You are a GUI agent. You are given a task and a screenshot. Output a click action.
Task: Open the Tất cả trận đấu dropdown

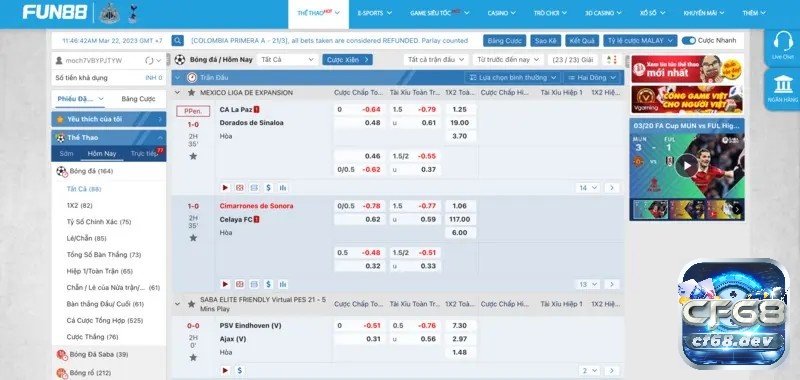tap(436, 60)
